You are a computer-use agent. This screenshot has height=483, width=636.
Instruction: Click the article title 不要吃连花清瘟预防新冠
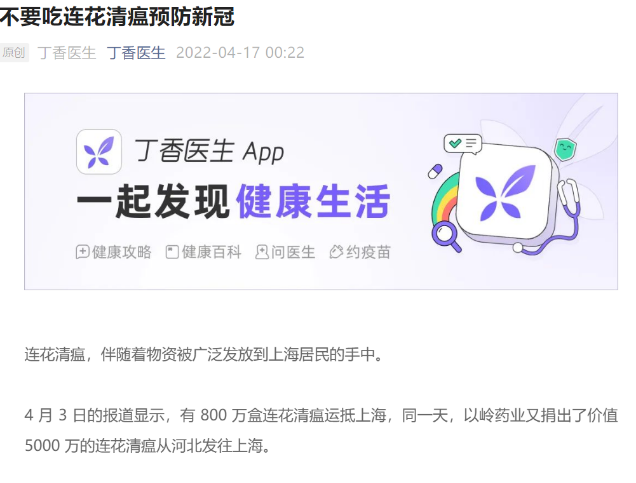tap(117, 17)
